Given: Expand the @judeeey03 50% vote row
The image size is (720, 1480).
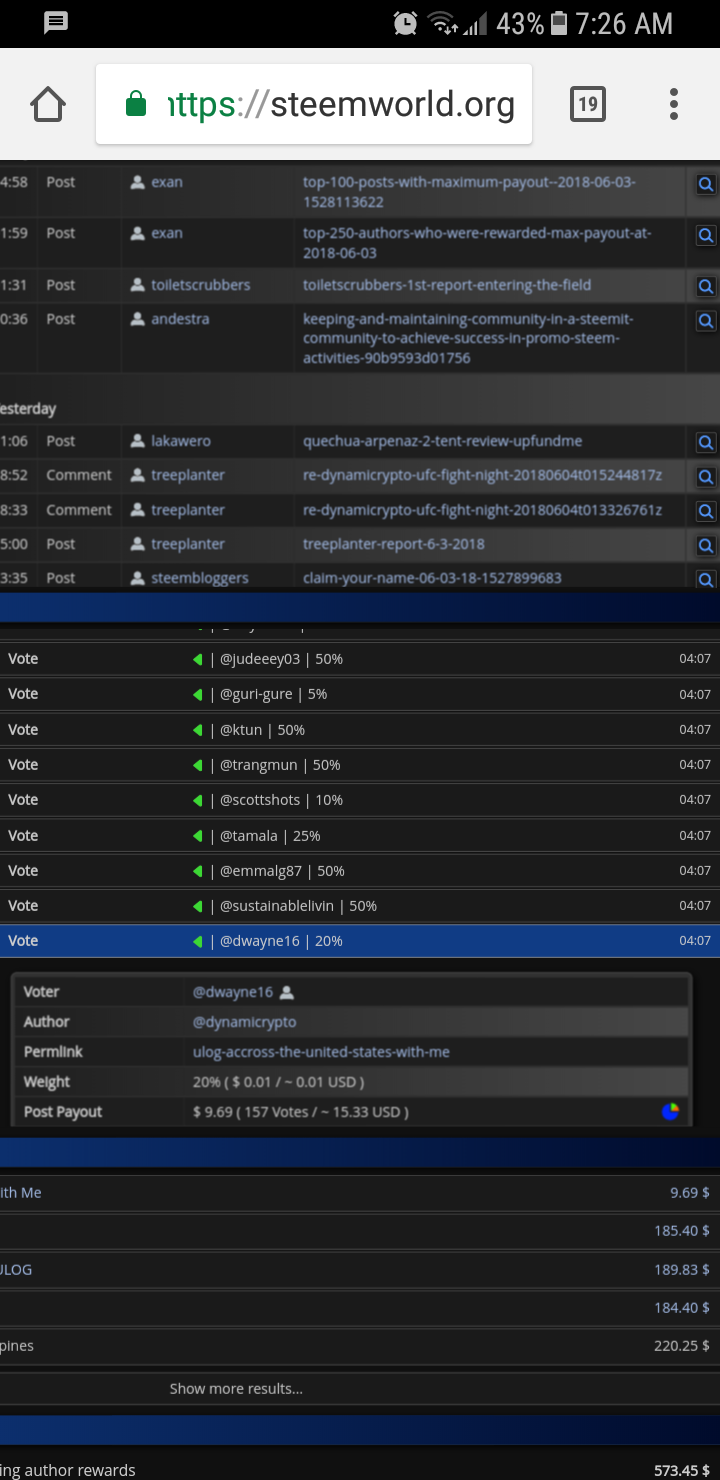Looking at the screenshot, I should (x=360, y=659).
